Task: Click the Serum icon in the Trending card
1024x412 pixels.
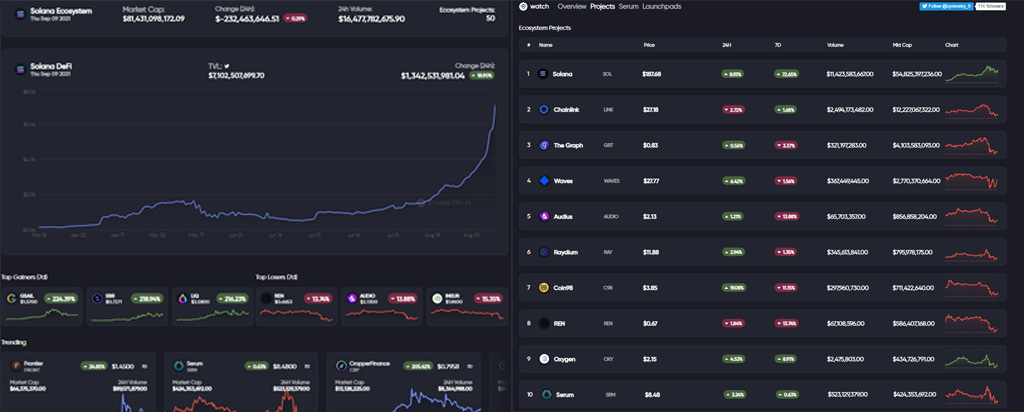Action: click(178, 366)
